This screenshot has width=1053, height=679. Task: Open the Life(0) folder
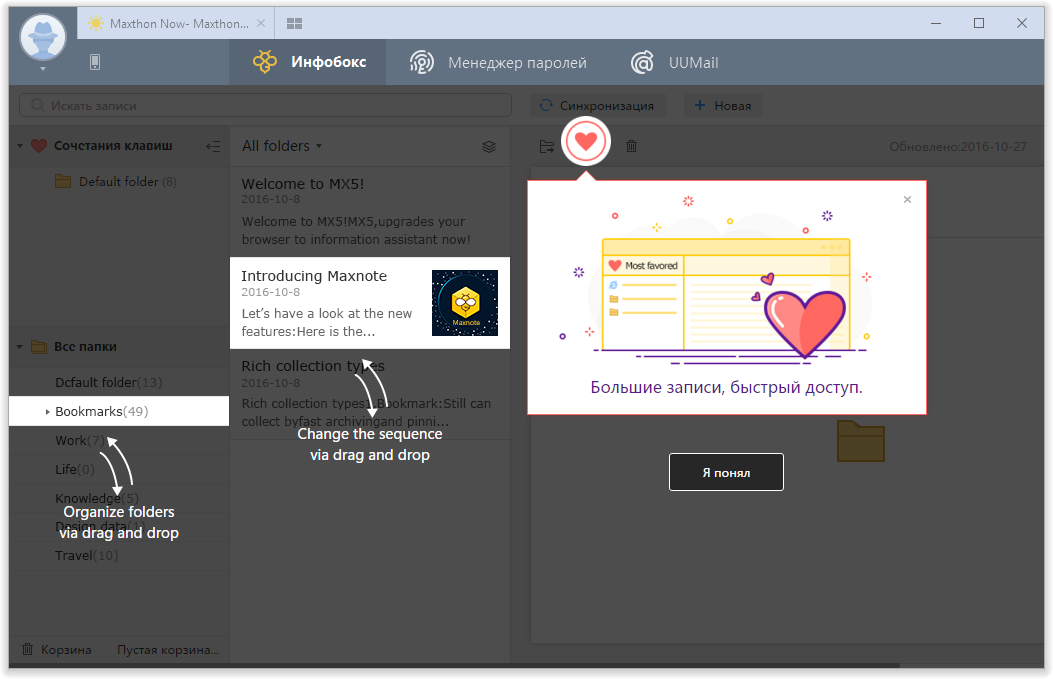click(75, 469)
